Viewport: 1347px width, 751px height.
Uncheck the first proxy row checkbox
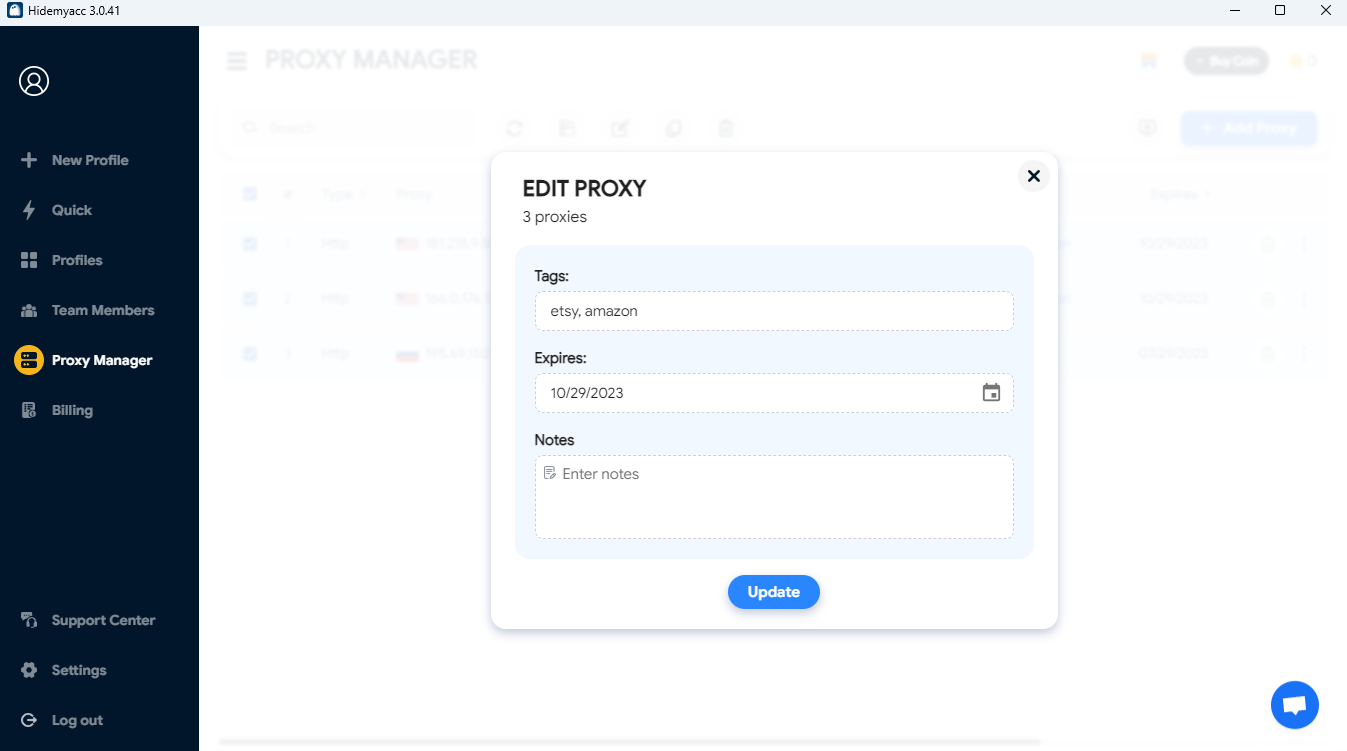pyautogui.click(x=250, y=244)
